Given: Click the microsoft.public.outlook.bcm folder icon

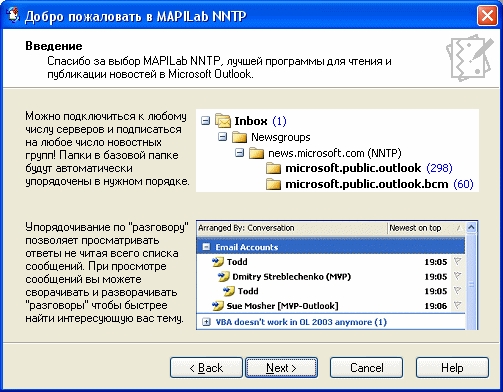Looking at the screenshot, I should (273, 184).
